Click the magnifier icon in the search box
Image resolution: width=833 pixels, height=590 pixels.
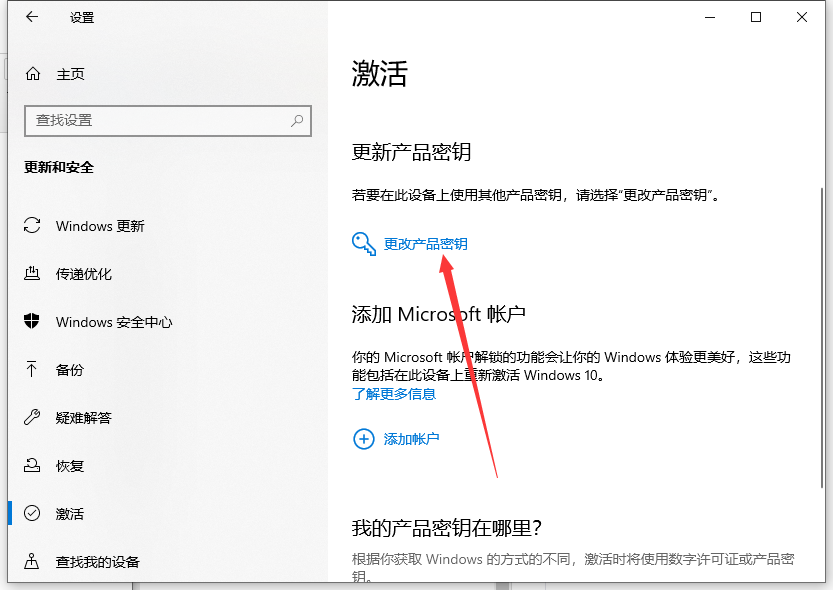297,120
